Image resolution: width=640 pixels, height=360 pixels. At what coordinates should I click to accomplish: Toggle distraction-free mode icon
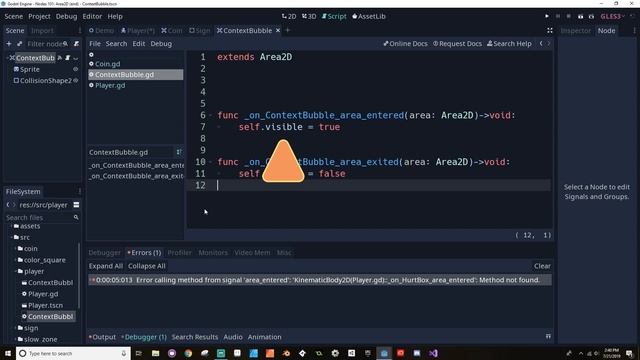[x=550, y=31]
